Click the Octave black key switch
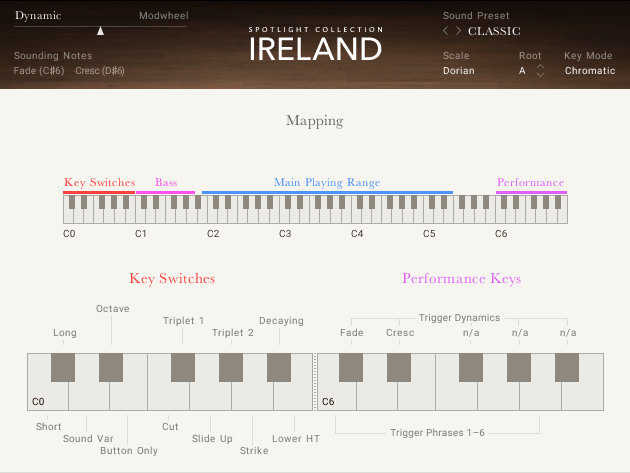Viewport: 630px width, 473px height. (x=111, y=367)
